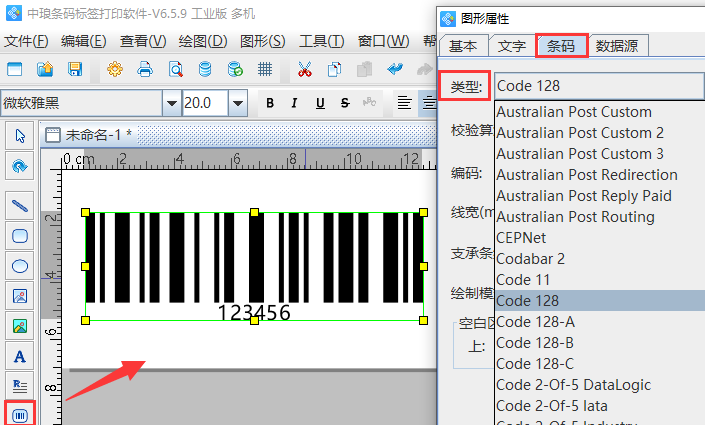Viewport: 705px width, 425px height.
Task: Open the 查看(V) menu
Action: coord(143,41)
